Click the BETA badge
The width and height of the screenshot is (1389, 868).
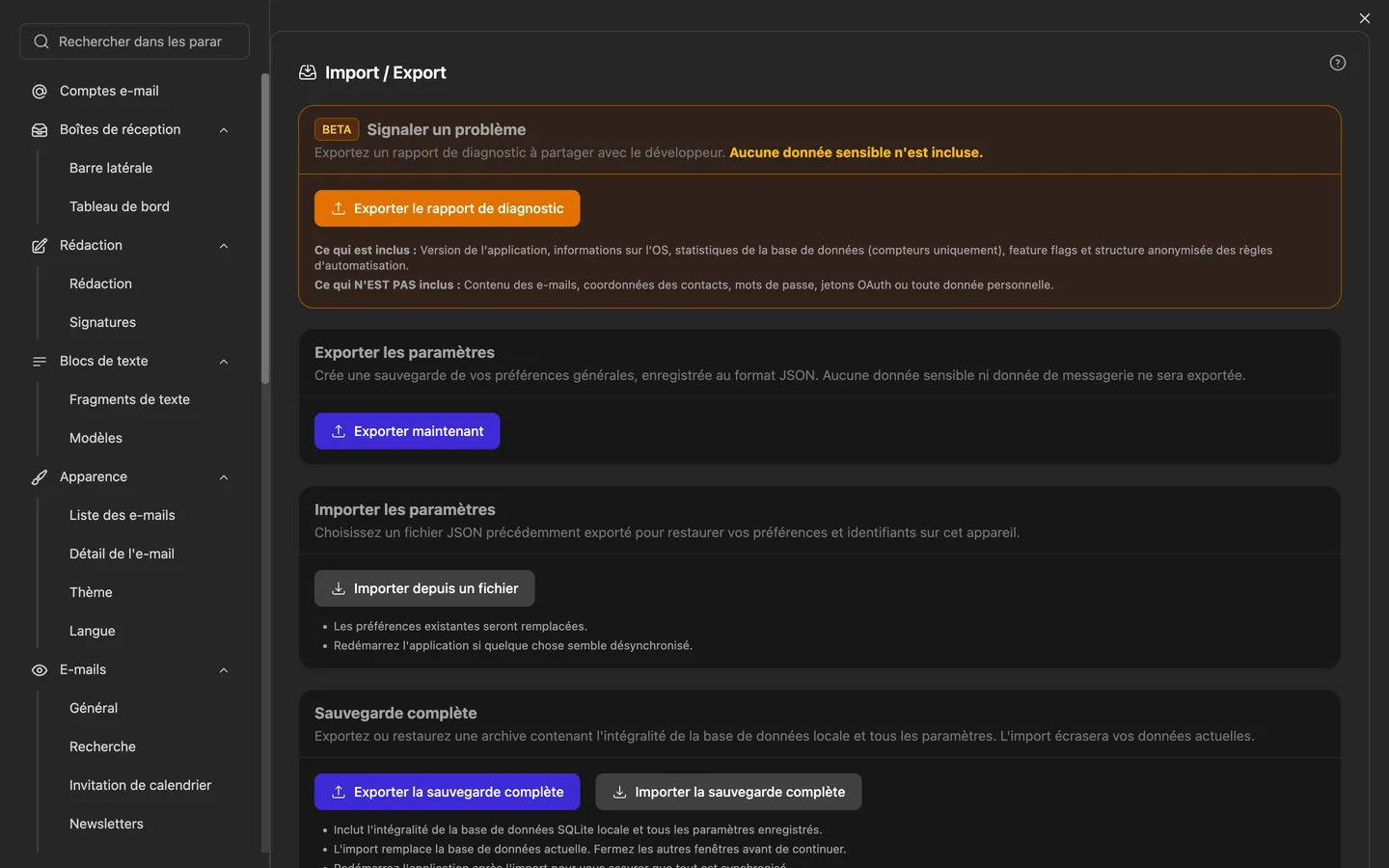point(337,129)
